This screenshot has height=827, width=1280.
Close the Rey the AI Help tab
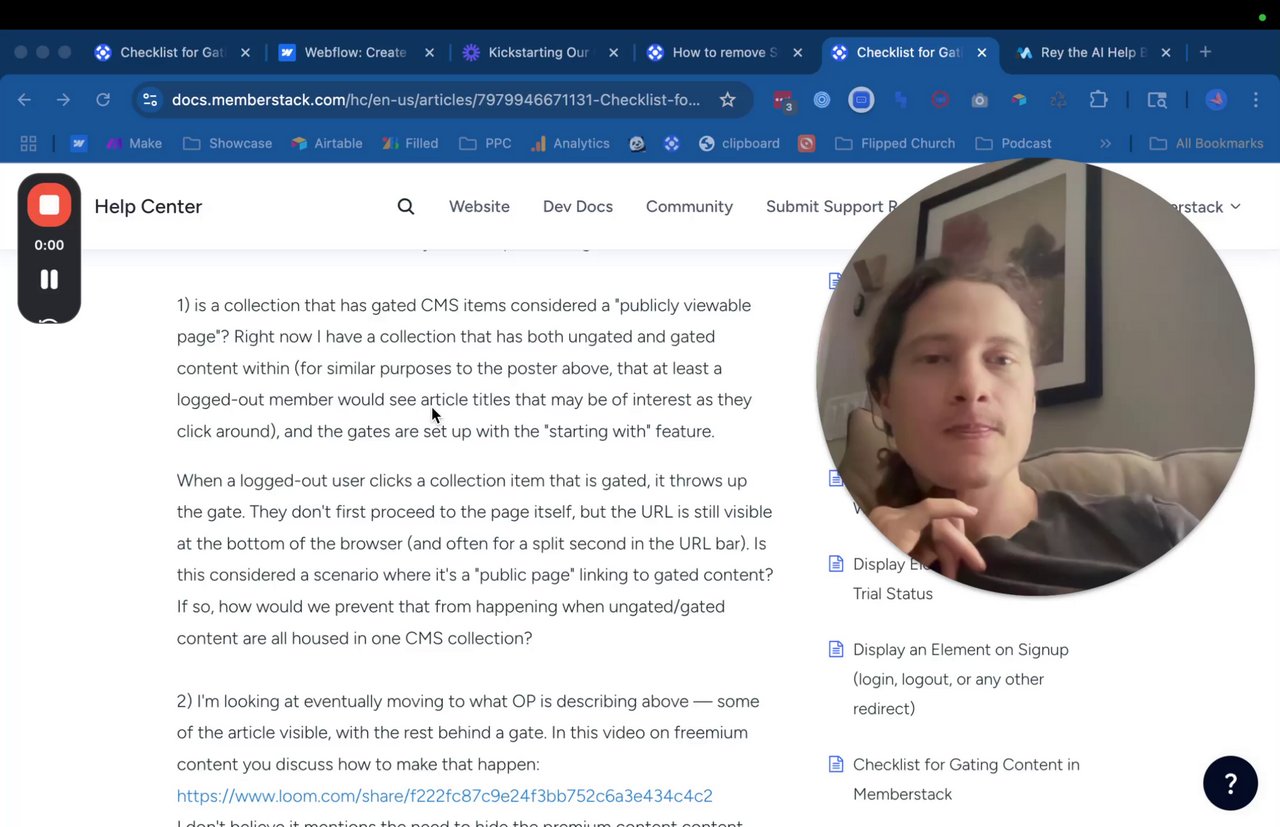point(1165,53)
